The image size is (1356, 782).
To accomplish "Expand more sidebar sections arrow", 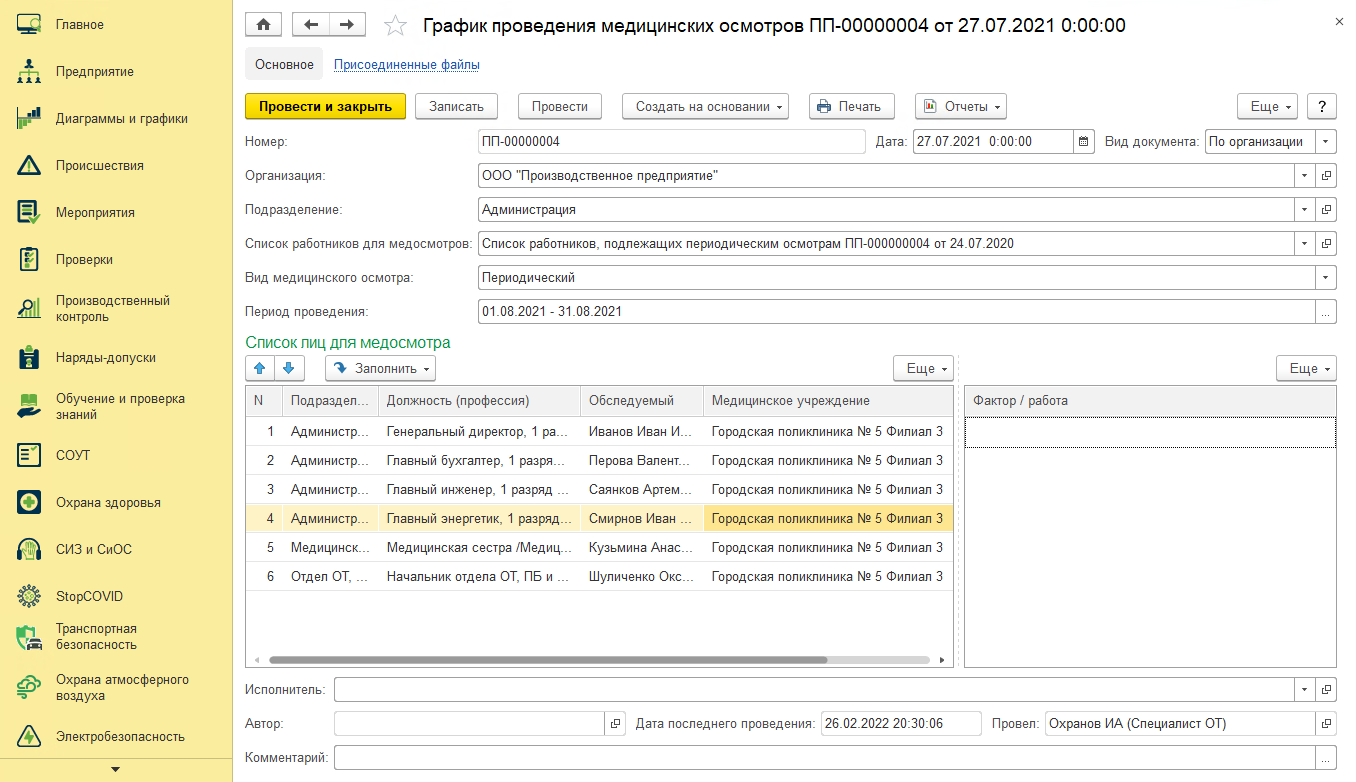I will pyautogui.click(x=116, y=769).
